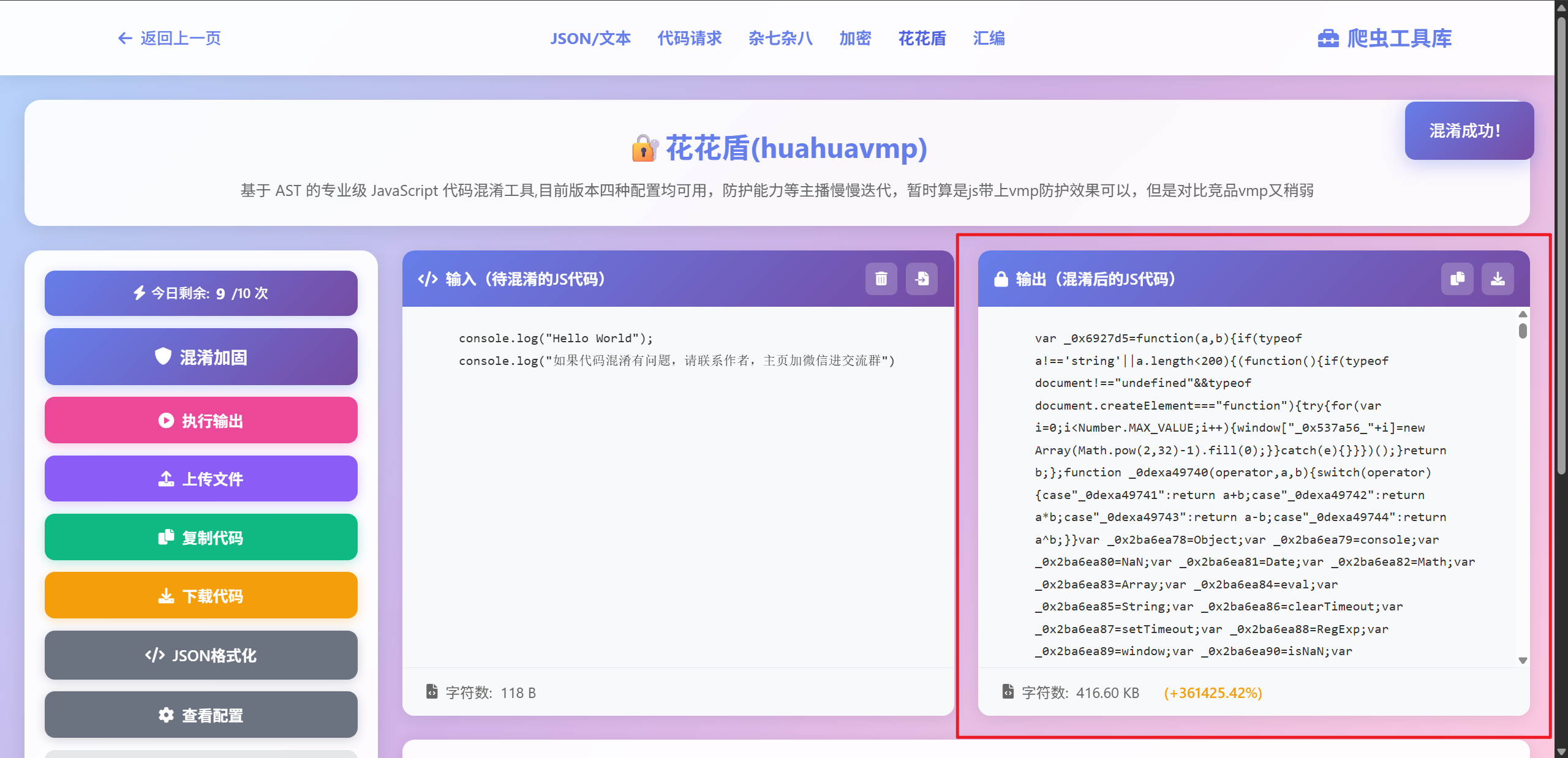Viewport: 1568px width, 758px height.
Task: Click the padlock icon in the output header
Action: [1001, 279]
